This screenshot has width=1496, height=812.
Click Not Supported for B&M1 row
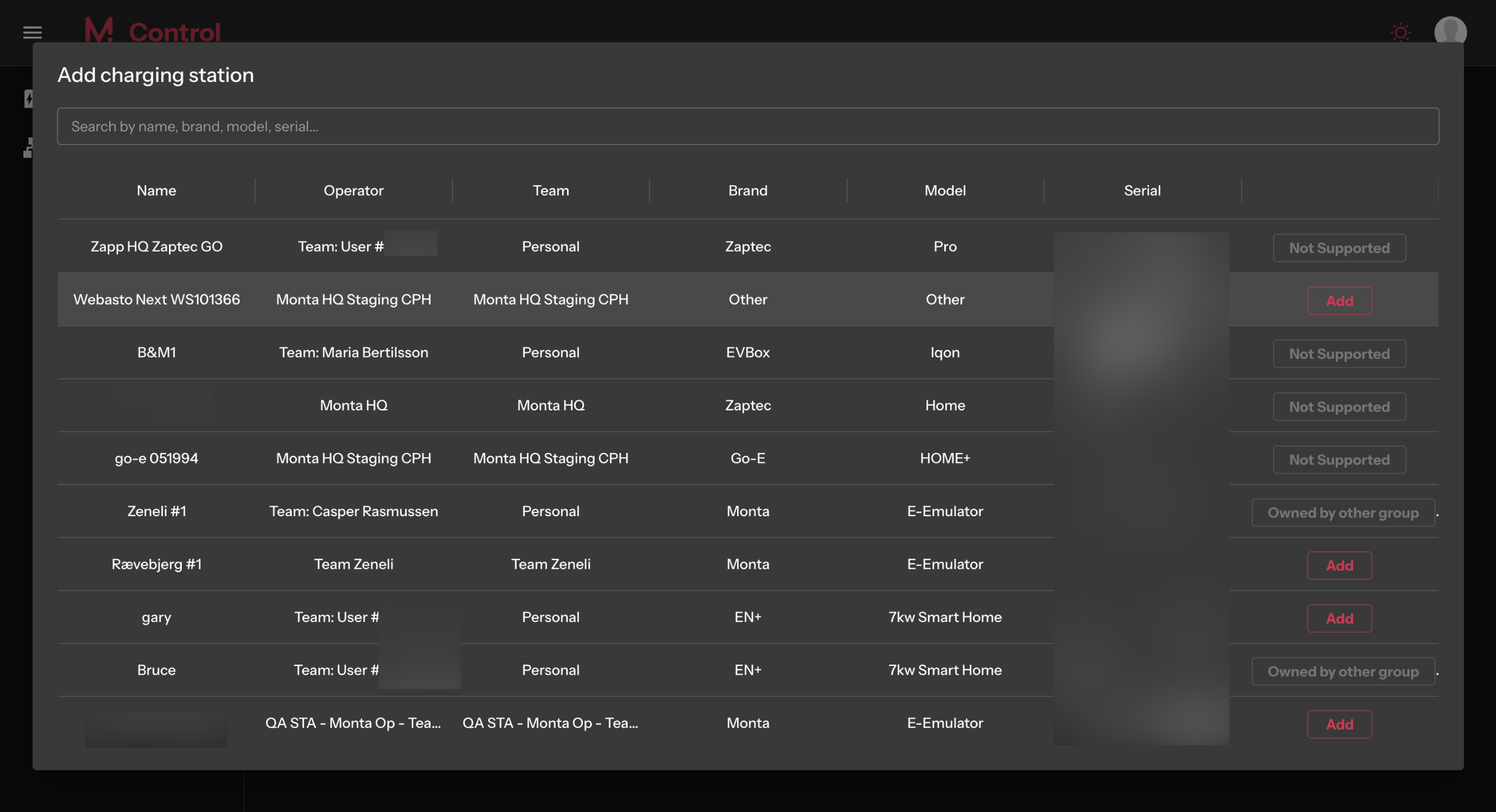pos(1339,354)
